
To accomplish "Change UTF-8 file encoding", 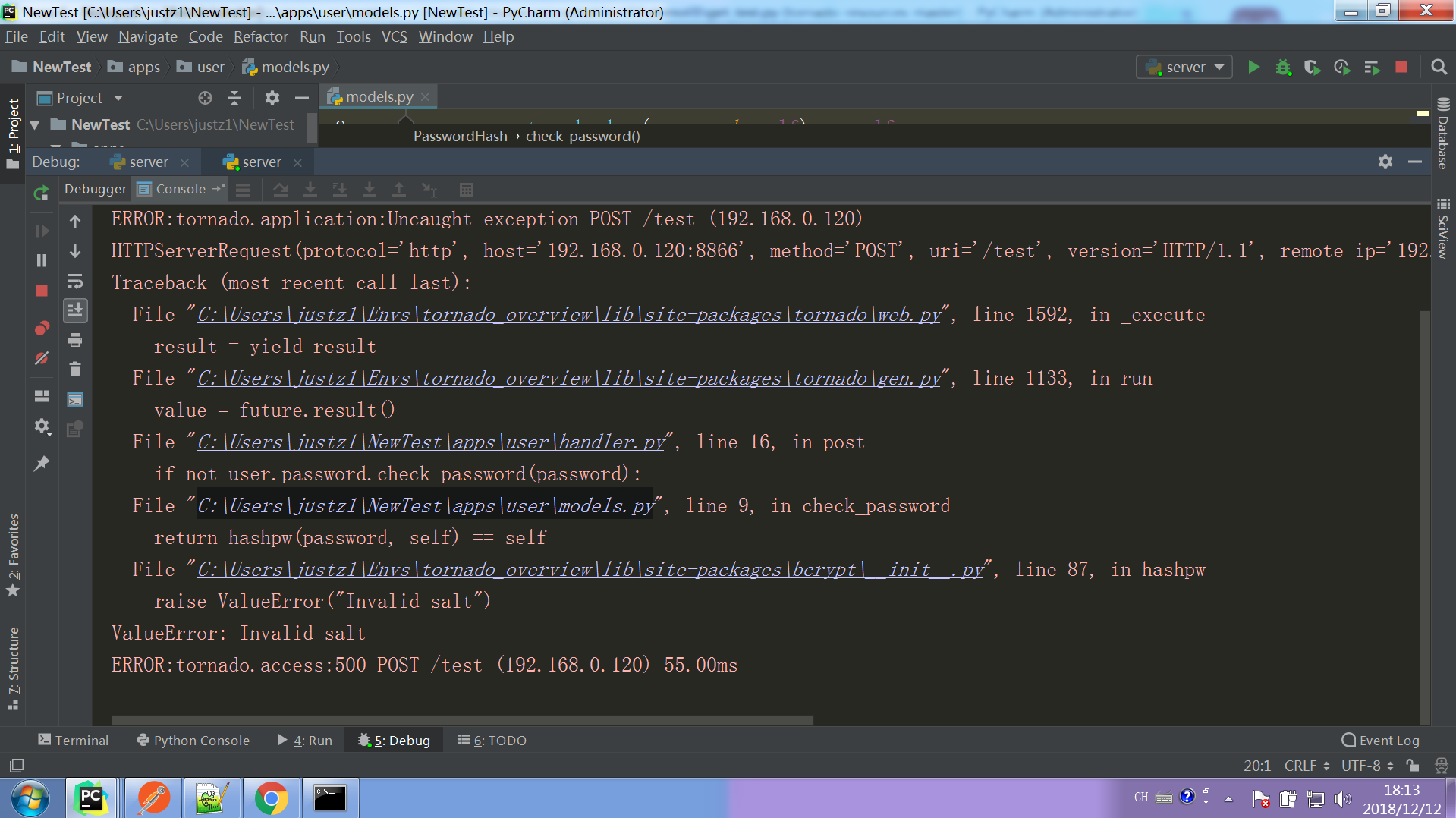I will point(1367,766).
